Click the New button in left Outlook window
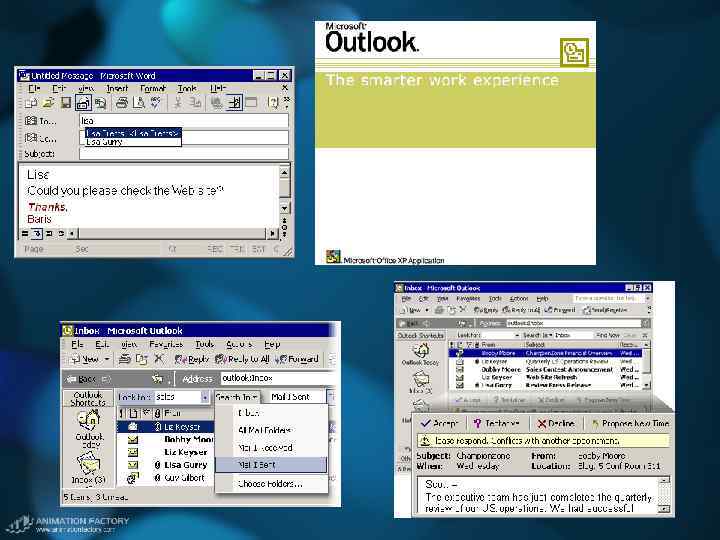 [85, 360]
